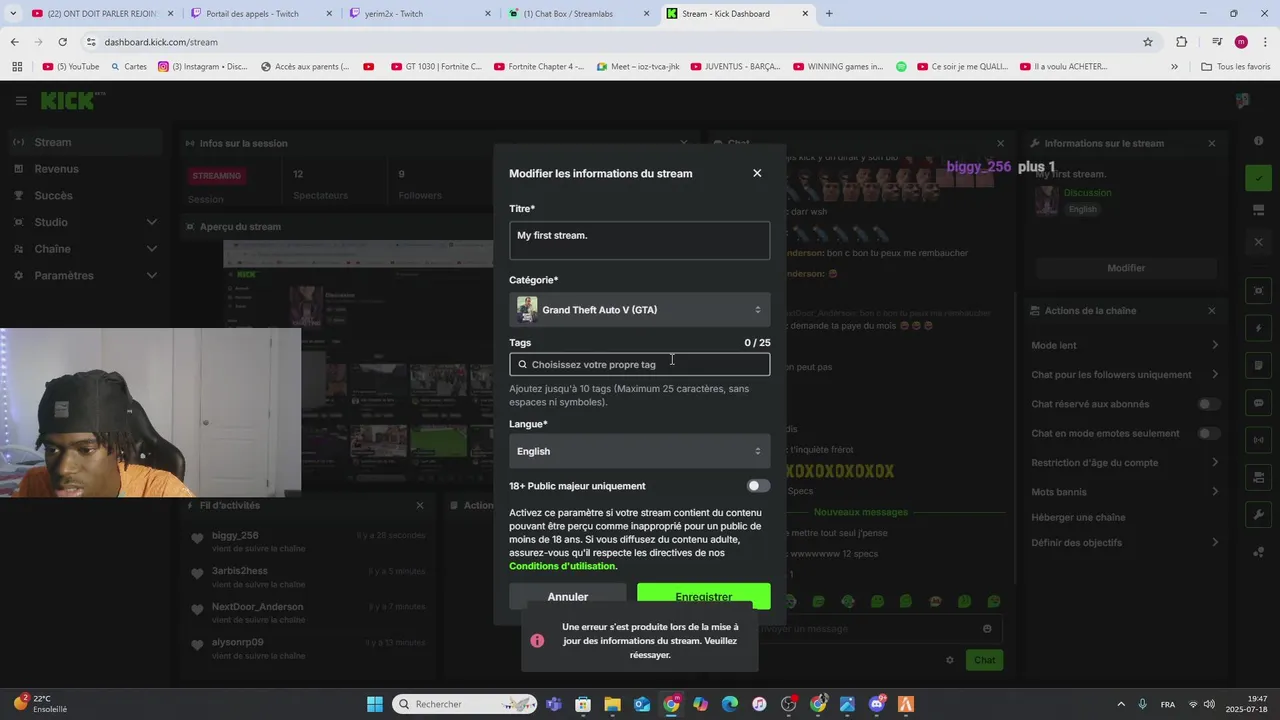Open OBS Studio from the taskbar
Screen dimensions: 1280x720
pos(788,704)
